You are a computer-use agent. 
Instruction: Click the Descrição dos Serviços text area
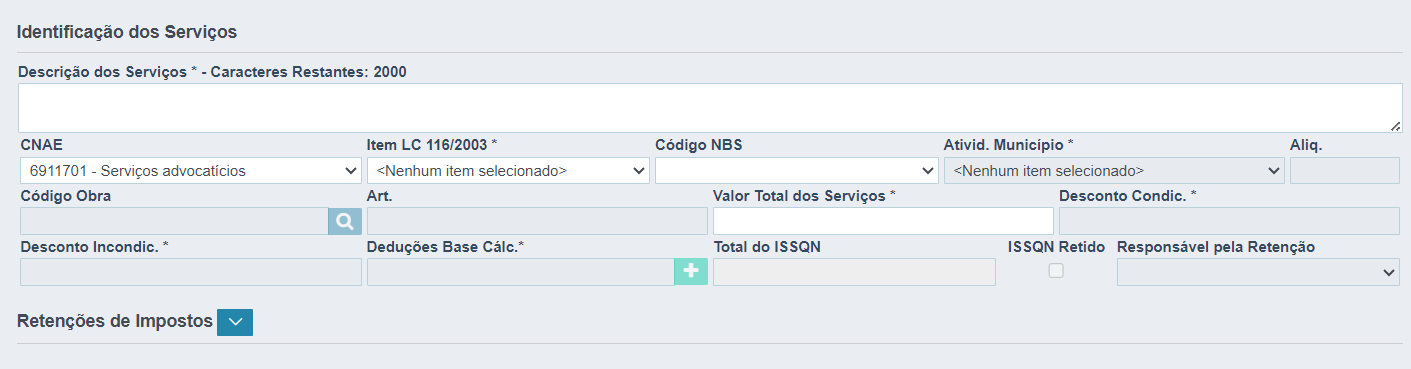[710, 107]
